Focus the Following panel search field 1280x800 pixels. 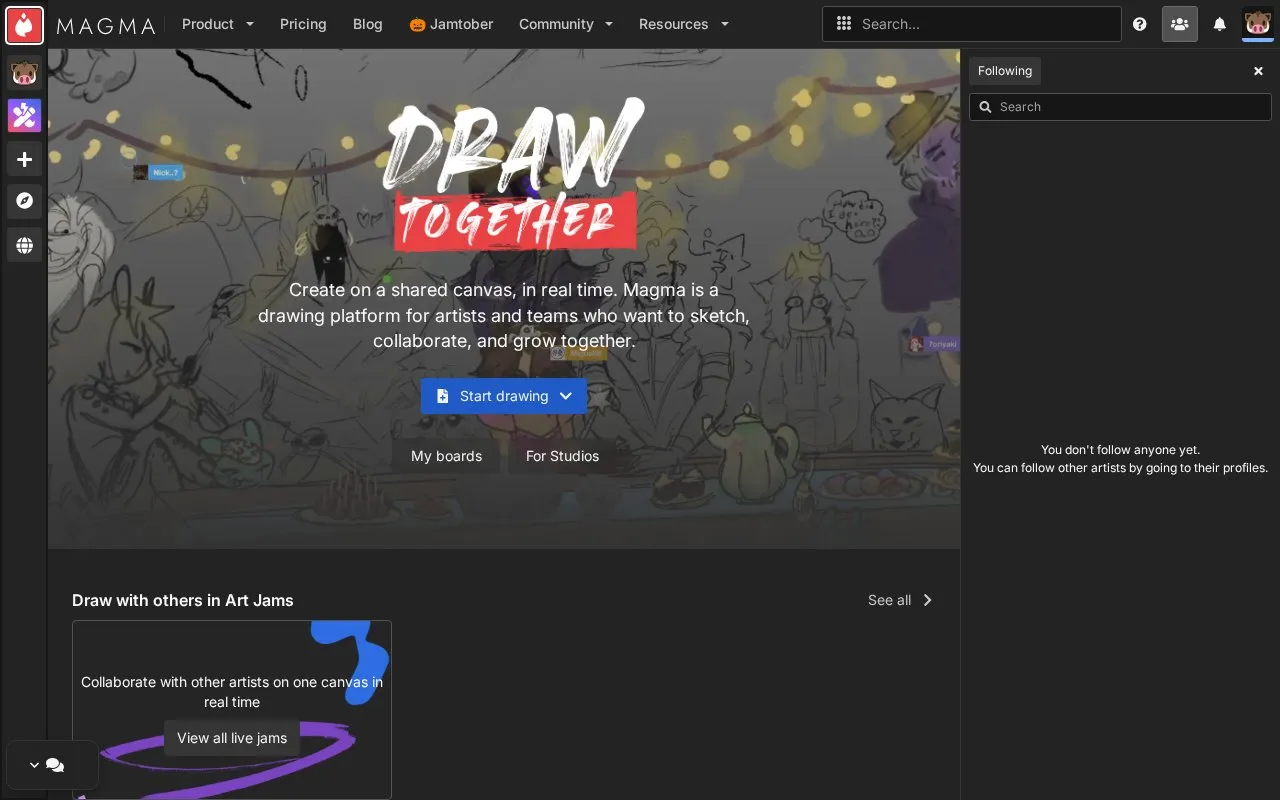(1120, 107)
